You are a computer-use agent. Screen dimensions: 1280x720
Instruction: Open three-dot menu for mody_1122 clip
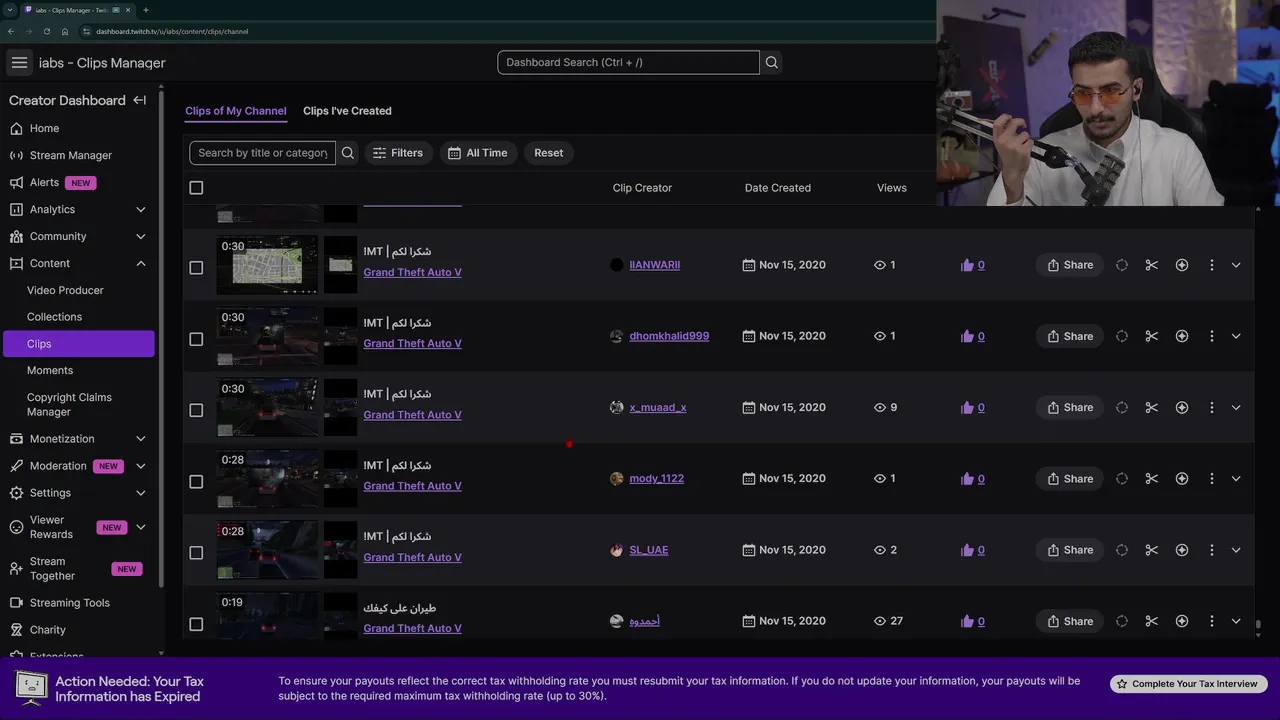point(1211,479)
